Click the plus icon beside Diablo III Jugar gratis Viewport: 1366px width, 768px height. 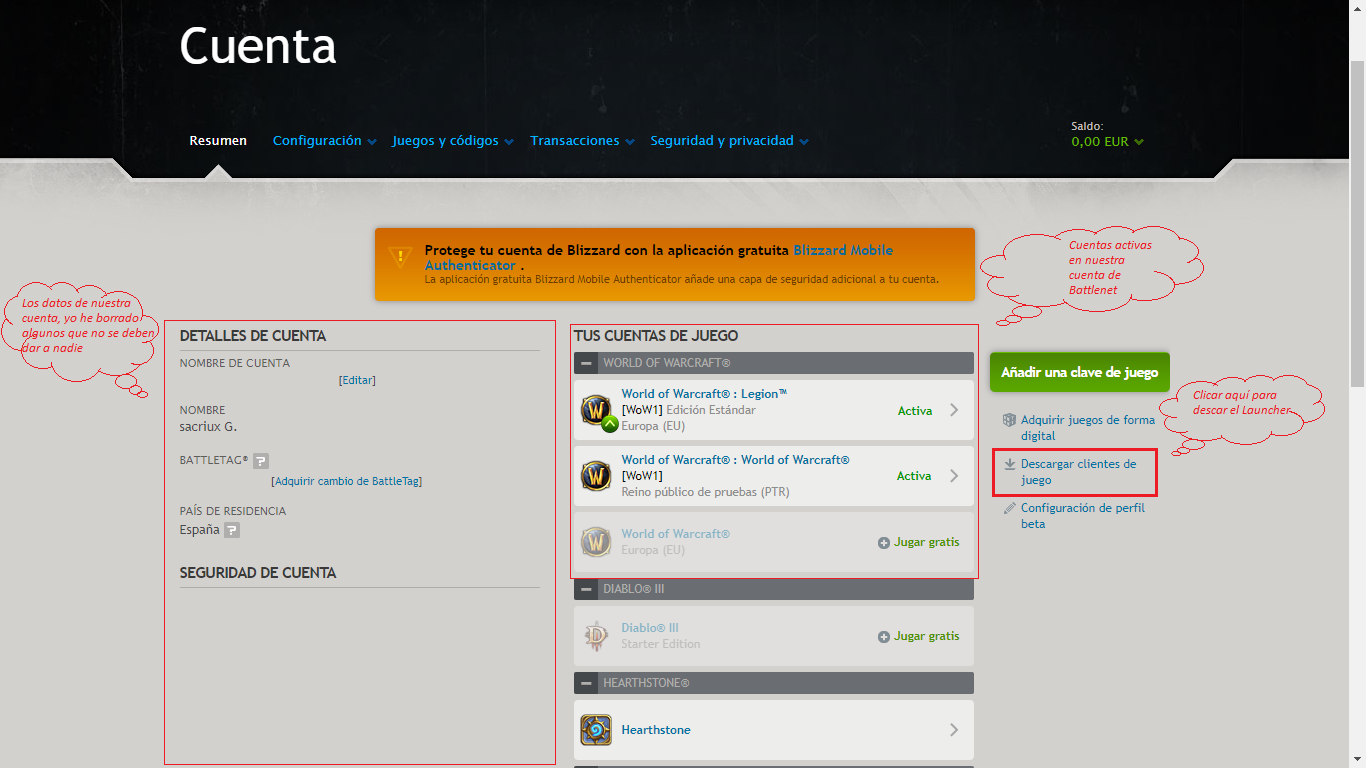[884, 637]
